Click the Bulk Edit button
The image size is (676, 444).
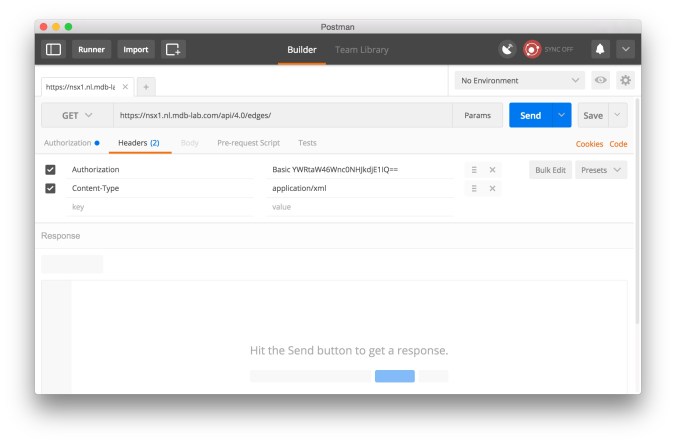pyautogui.click(x=550, y=170)
